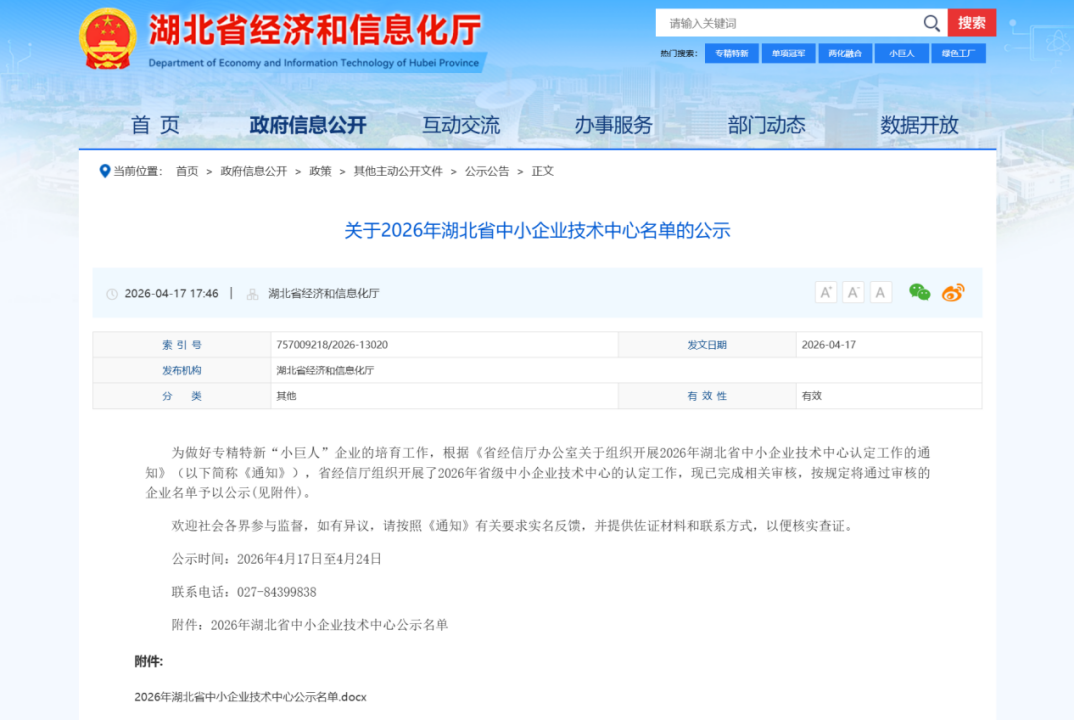Share the notice via Weibo icon
1074x720 pixels.
coord(953,292)
